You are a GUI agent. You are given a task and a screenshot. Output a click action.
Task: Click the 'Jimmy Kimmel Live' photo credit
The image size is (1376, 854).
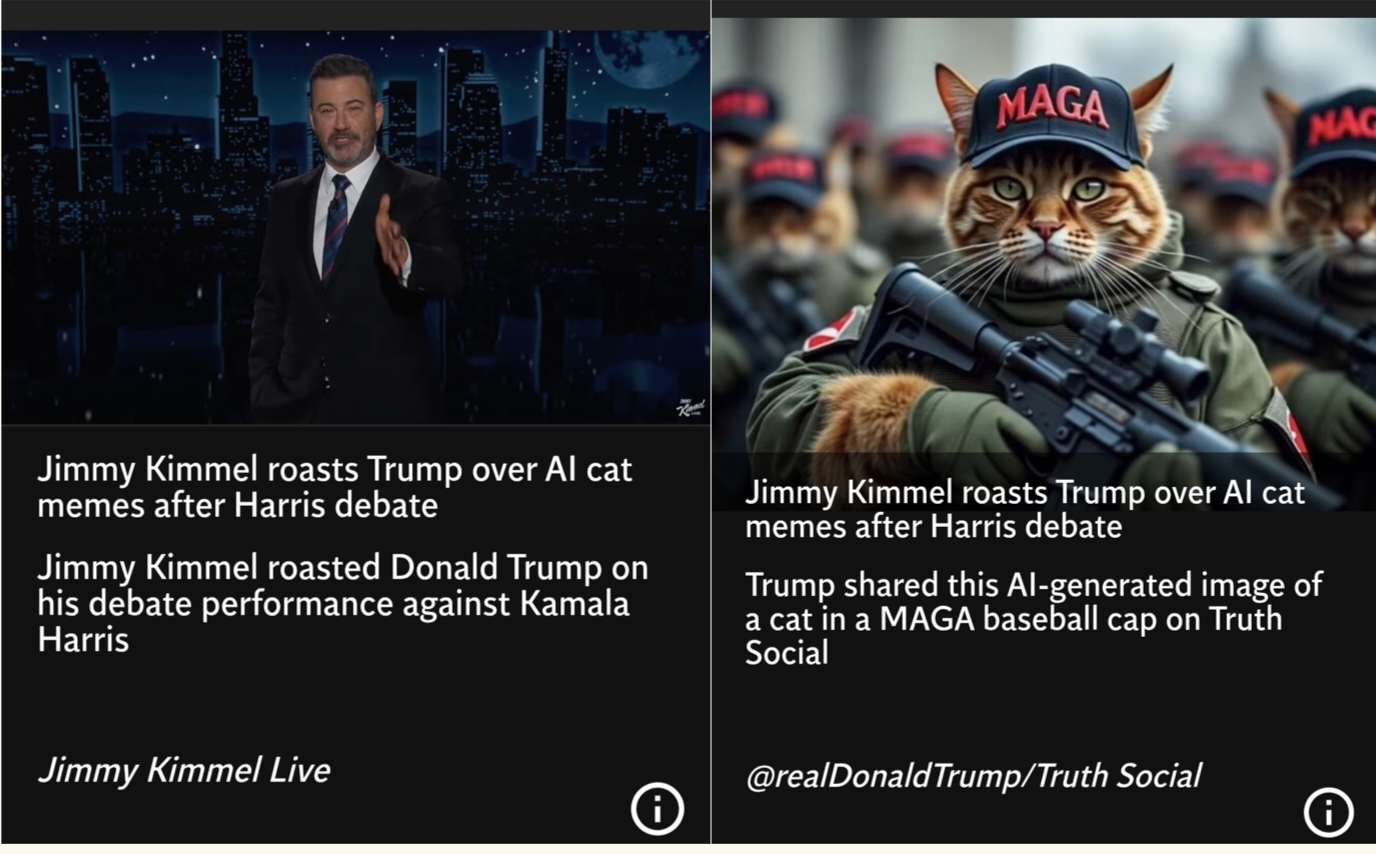pos(184,770)
